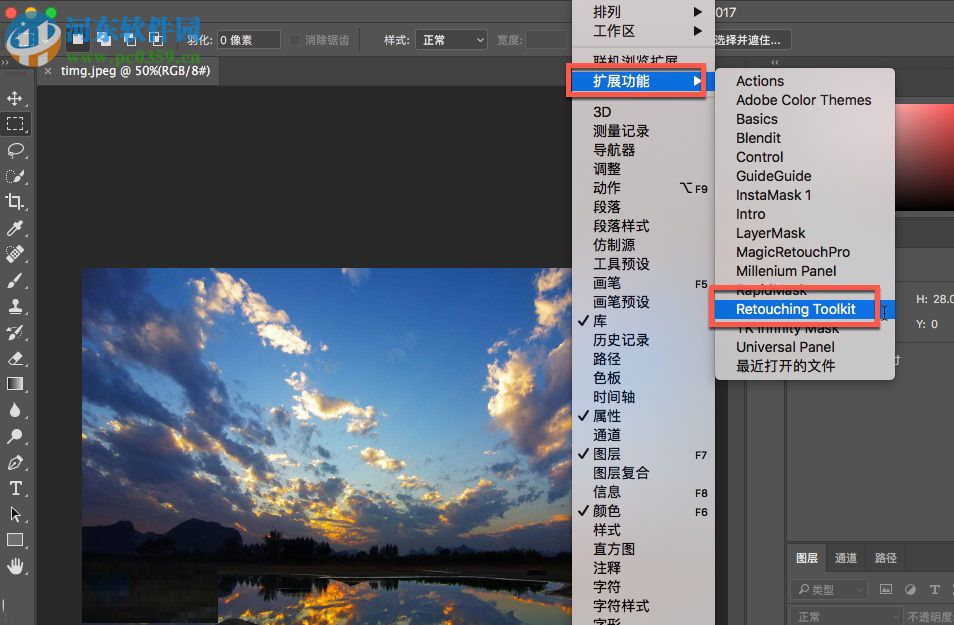Activate the Crop tool
This screenshot has width=954, height=625.
[15, 203]
